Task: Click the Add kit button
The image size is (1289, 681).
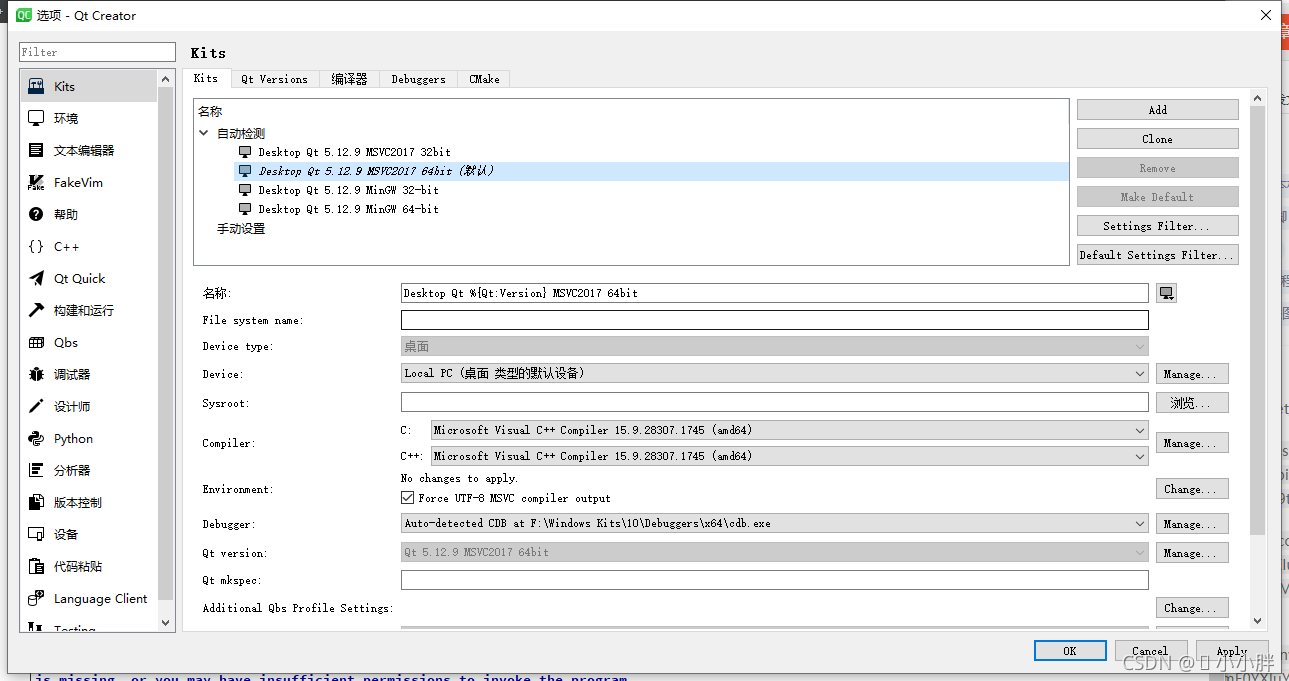Action: pos(1157,110)
